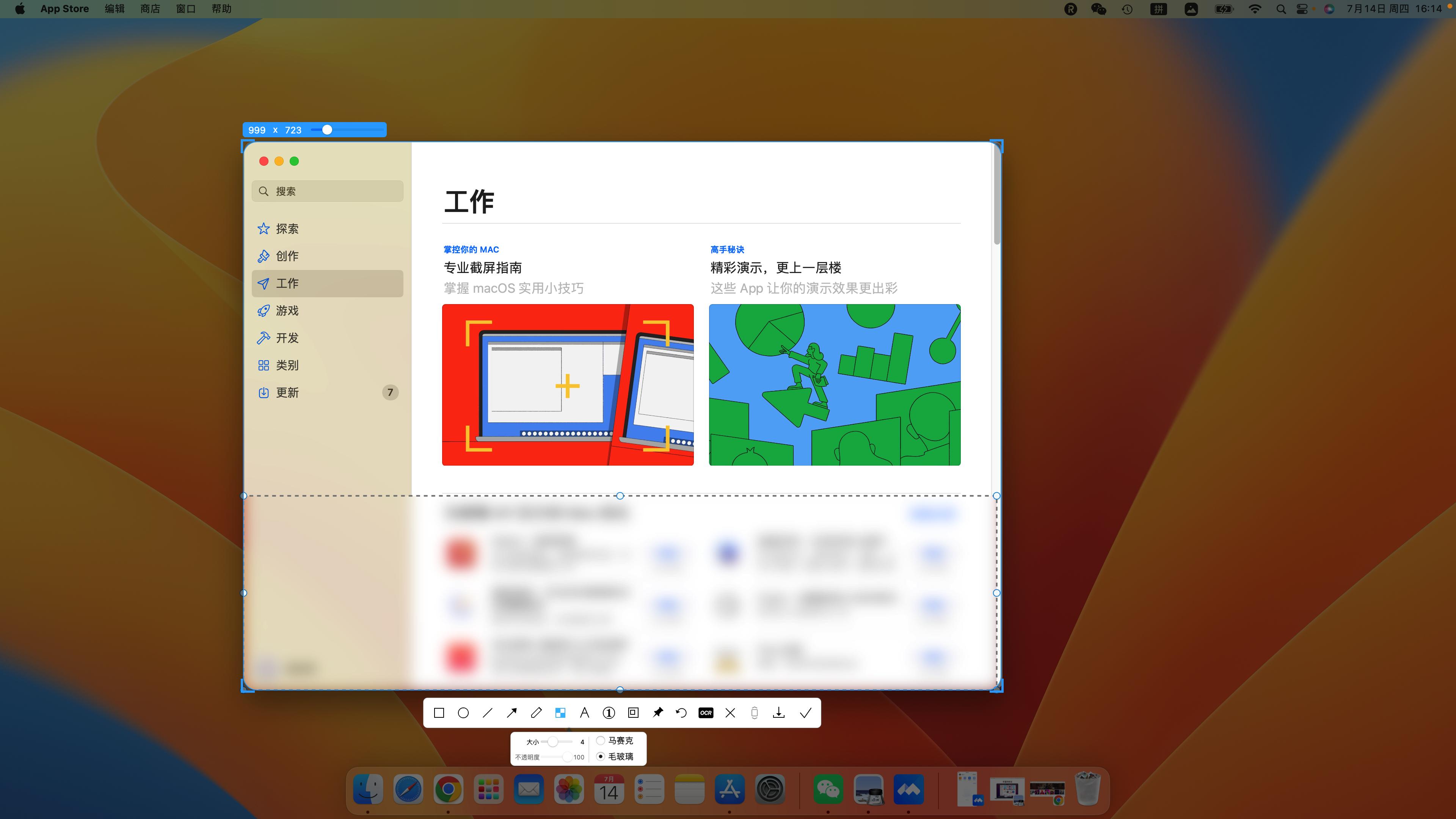Select the arrow annotation tool

coord(511,713)
